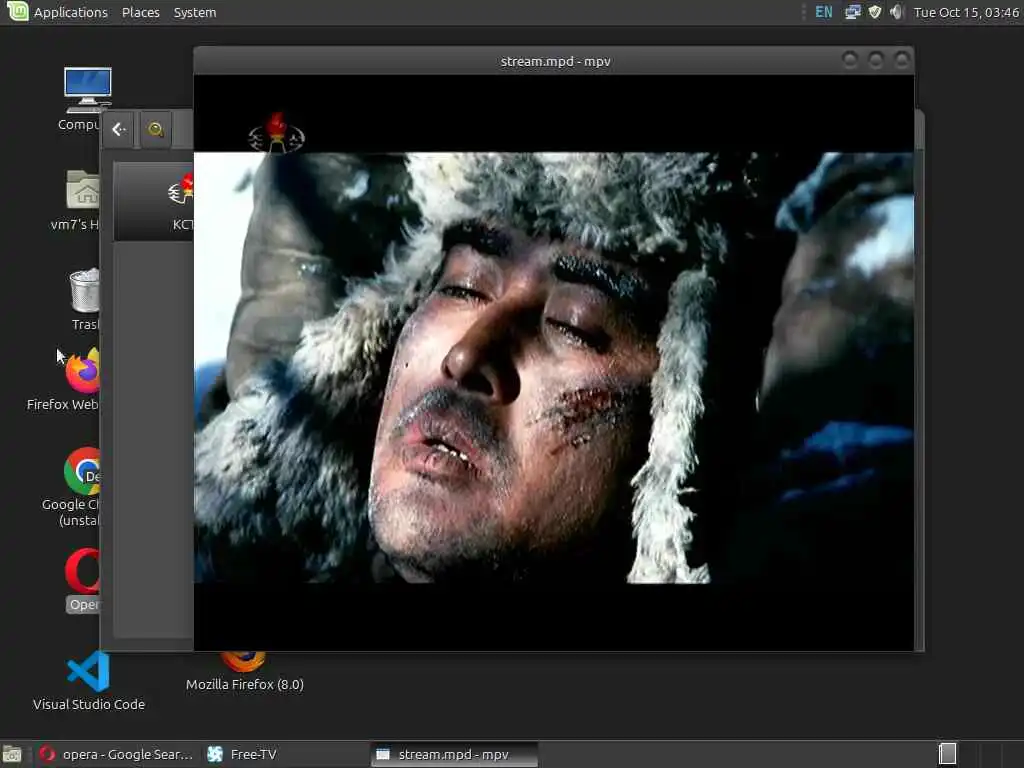Open the System menu

[195, 12]
